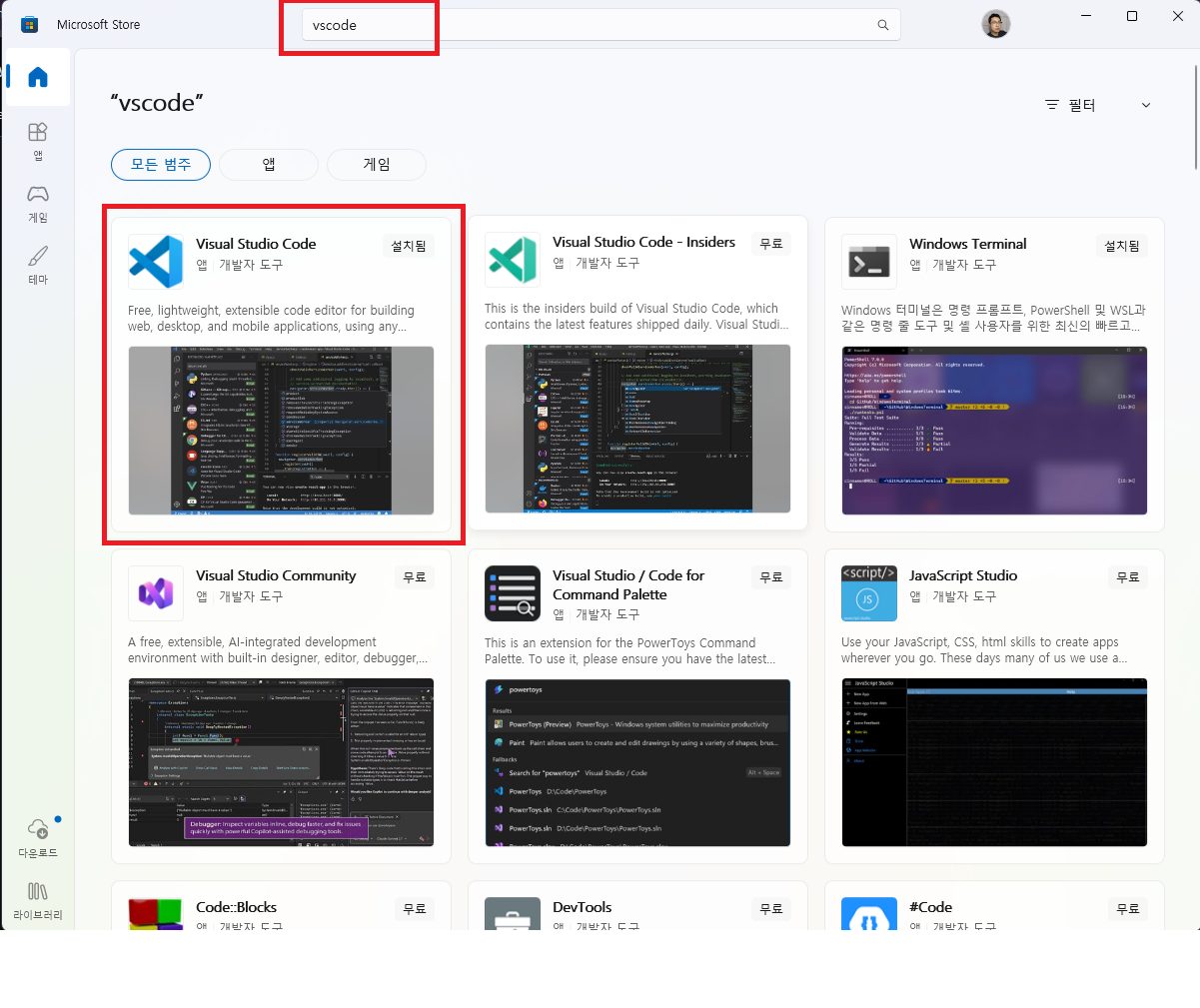Click the 무료 button on #Code

[x=1128, y=909]
